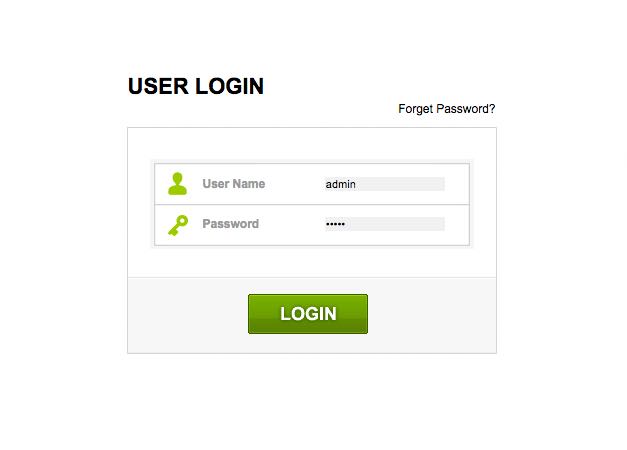Open the Forget Password? link
Viewport: 627px width, 450px height.
[x=447, y=109]
